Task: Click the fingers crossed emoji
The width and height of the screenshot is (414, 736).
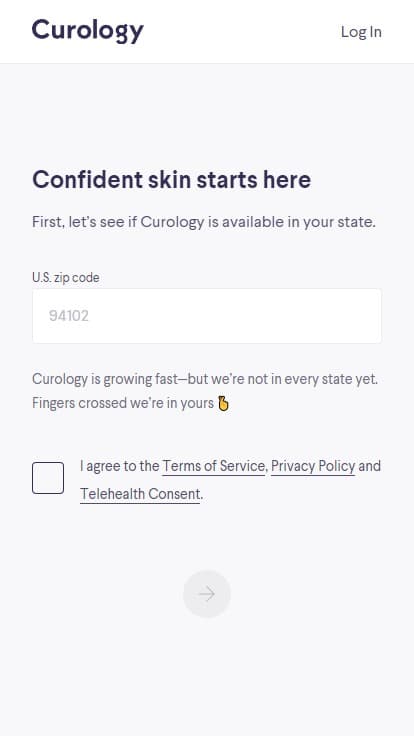Action: pos(223,404)
